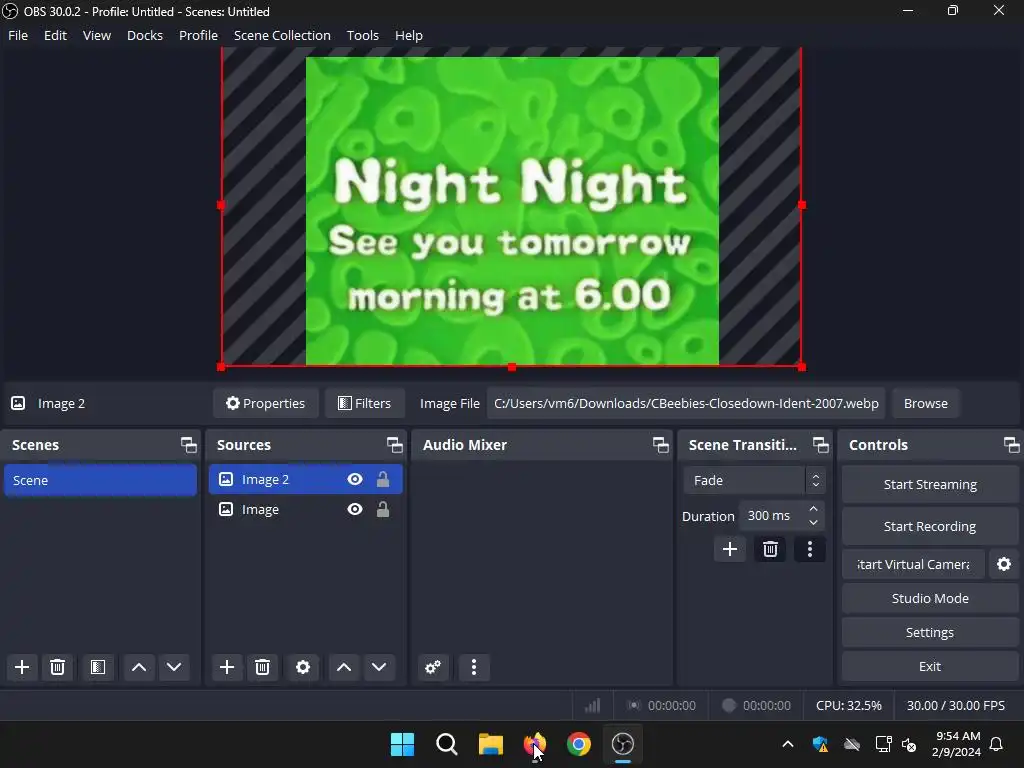Click the taskbar clock showing 9:54 AM

tap(956, 744)
